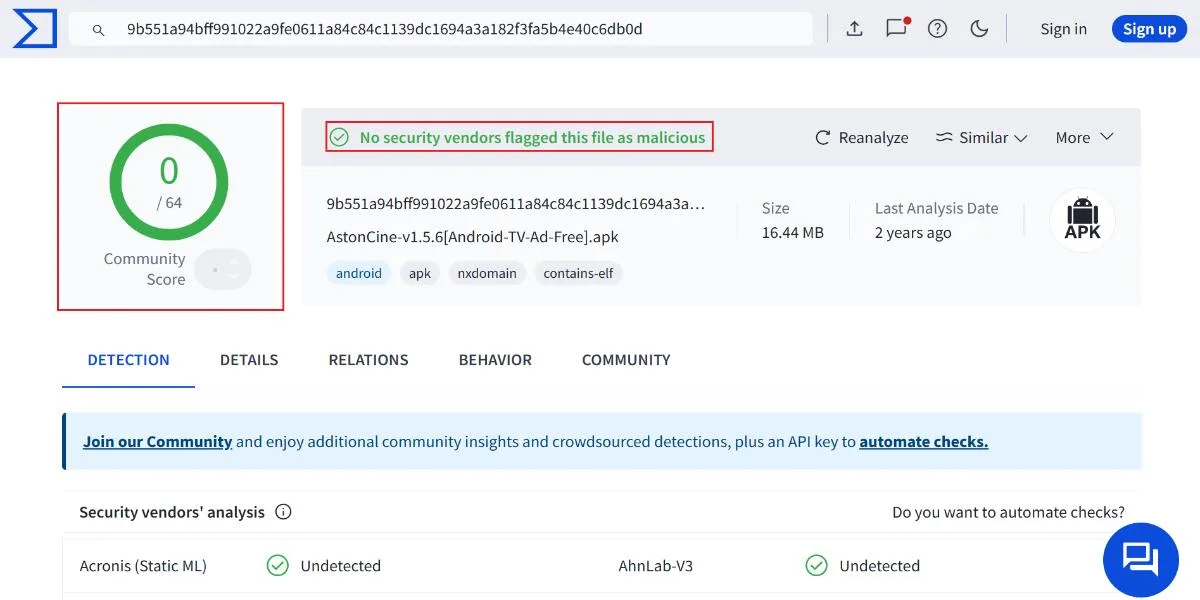Click the Sign up button

(x=1149, y=29)
